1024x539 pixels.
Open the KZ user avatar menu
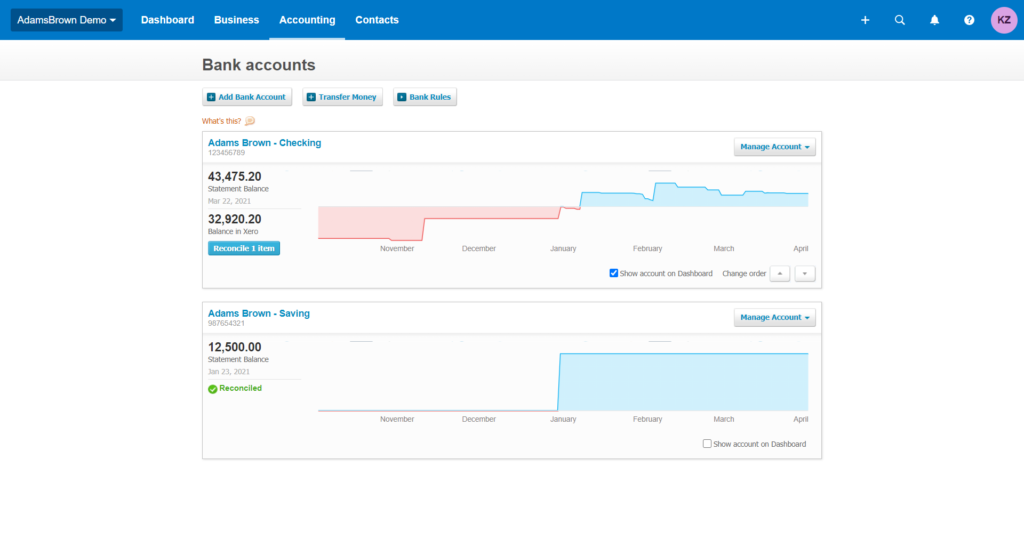pos(1004,20)
